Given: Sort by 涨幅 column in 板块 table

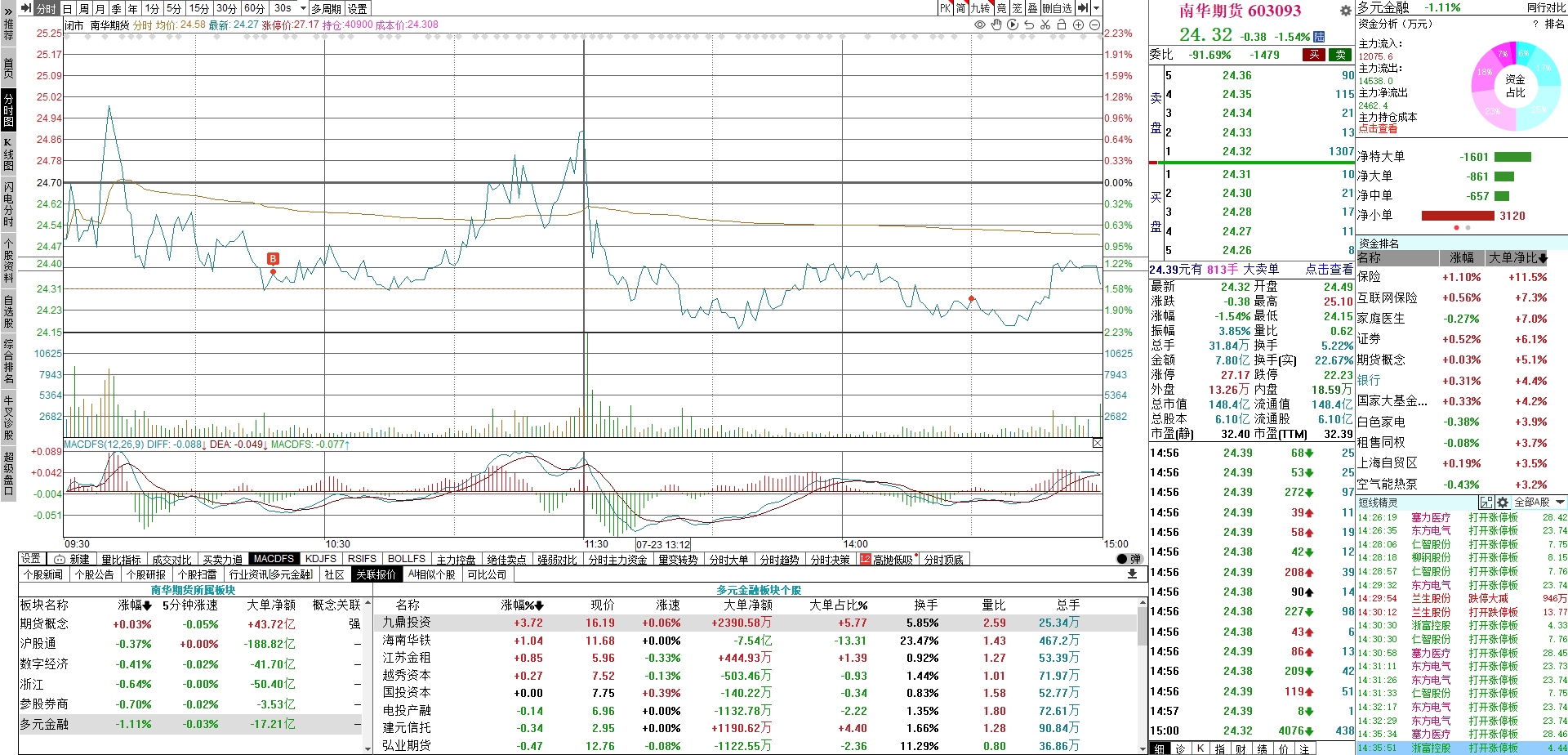Looking at the screenshot, I should point(135,605).
